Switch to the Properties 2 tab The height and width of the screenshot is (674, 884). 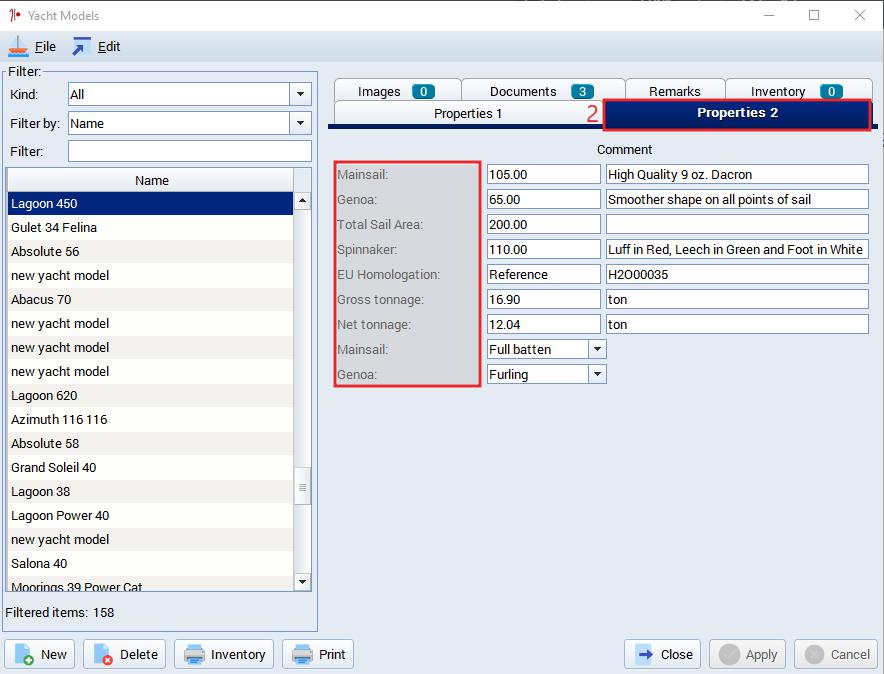(x=737, y=113)
